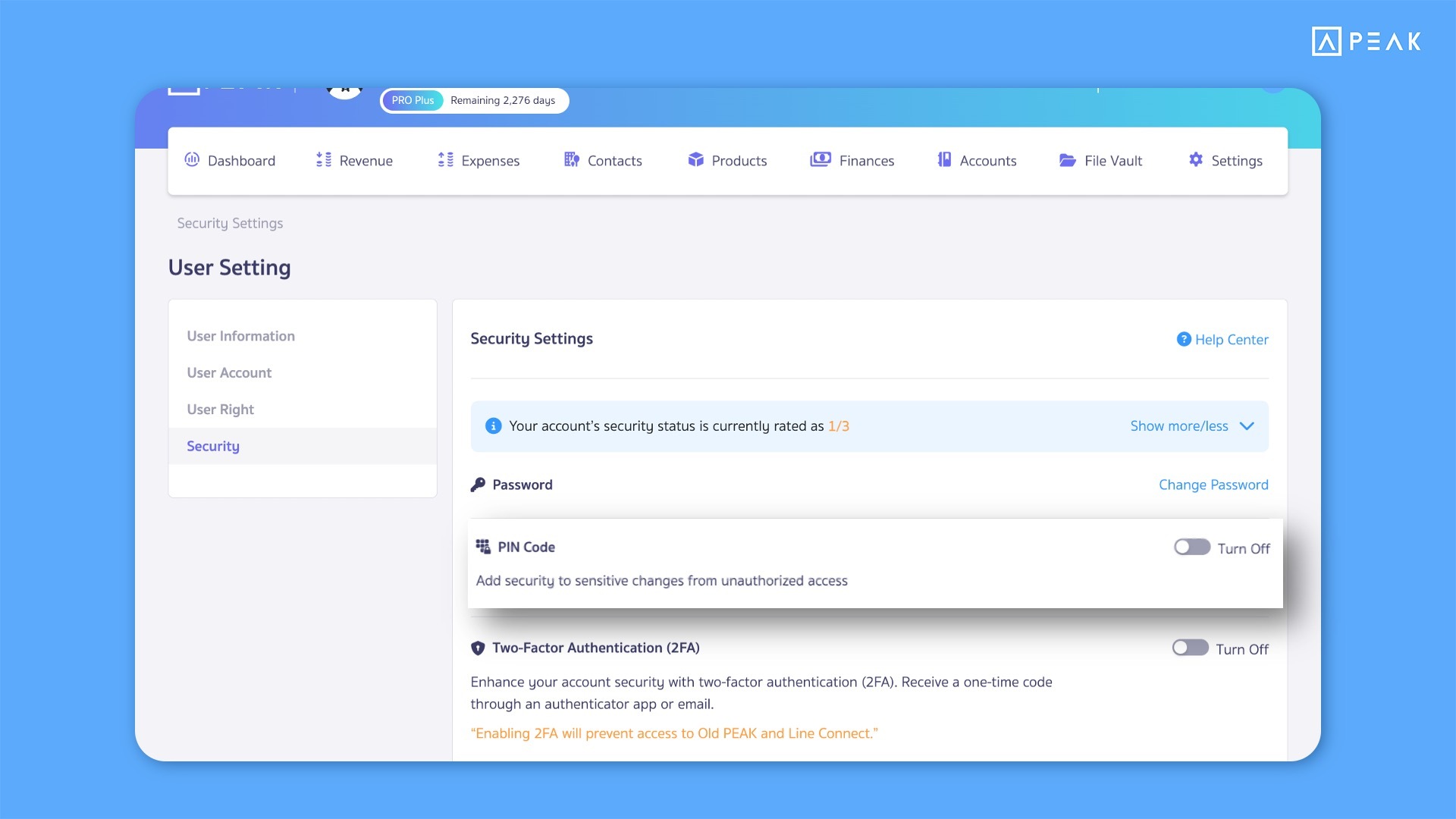Open the User Right sidebar item

(x=220, y=409)
